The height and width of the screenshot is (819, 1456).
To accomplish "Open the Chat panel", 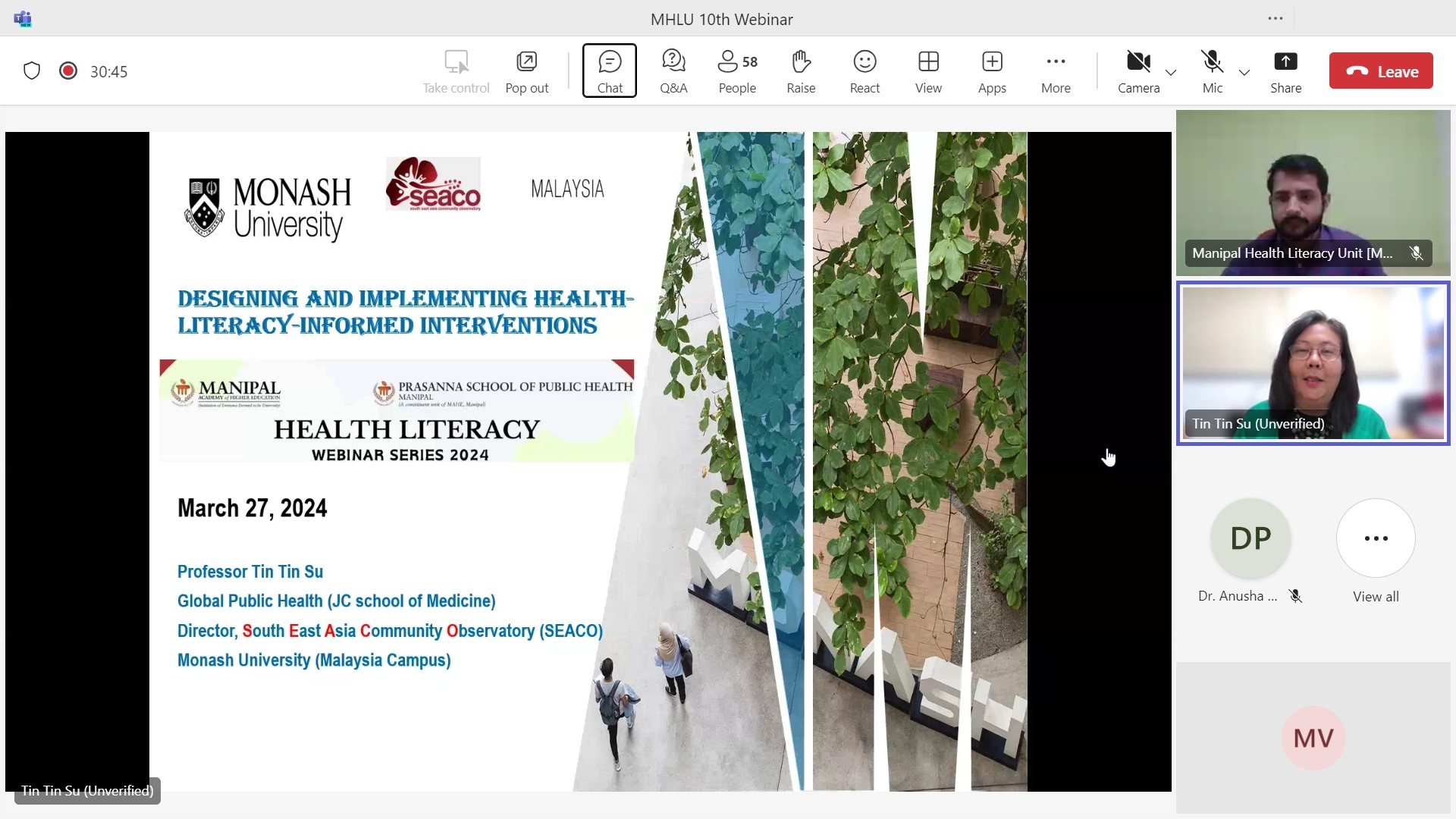I will tap(609, 71).
